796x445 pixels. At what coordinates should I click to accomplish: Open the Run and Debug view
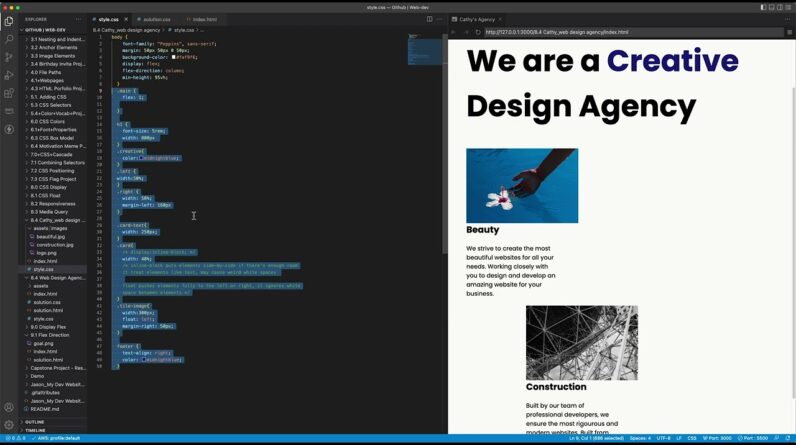(x=9, y=75)
